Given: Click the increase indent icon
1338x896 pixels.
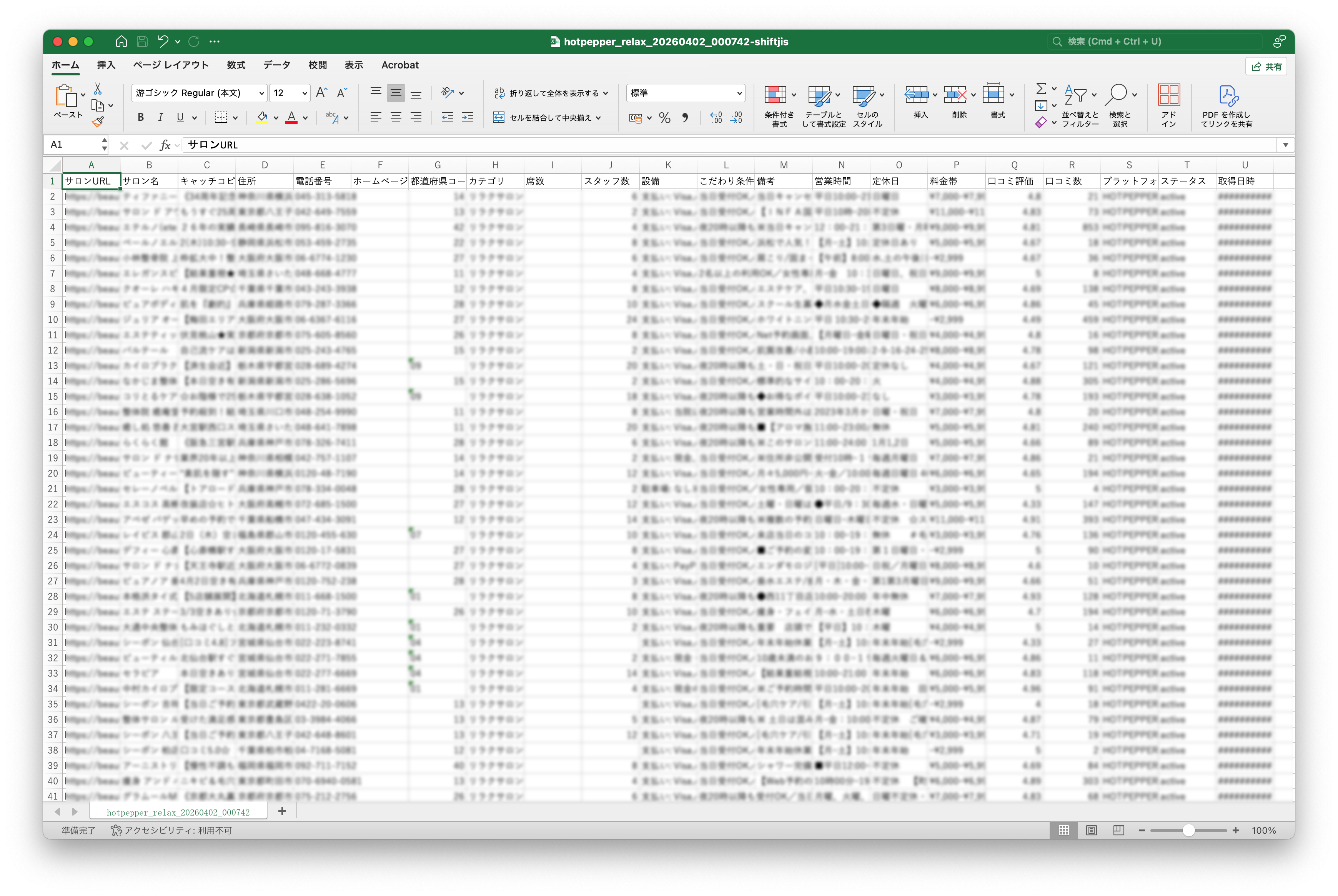Looking at the screenshot, I should coord(467,118).
